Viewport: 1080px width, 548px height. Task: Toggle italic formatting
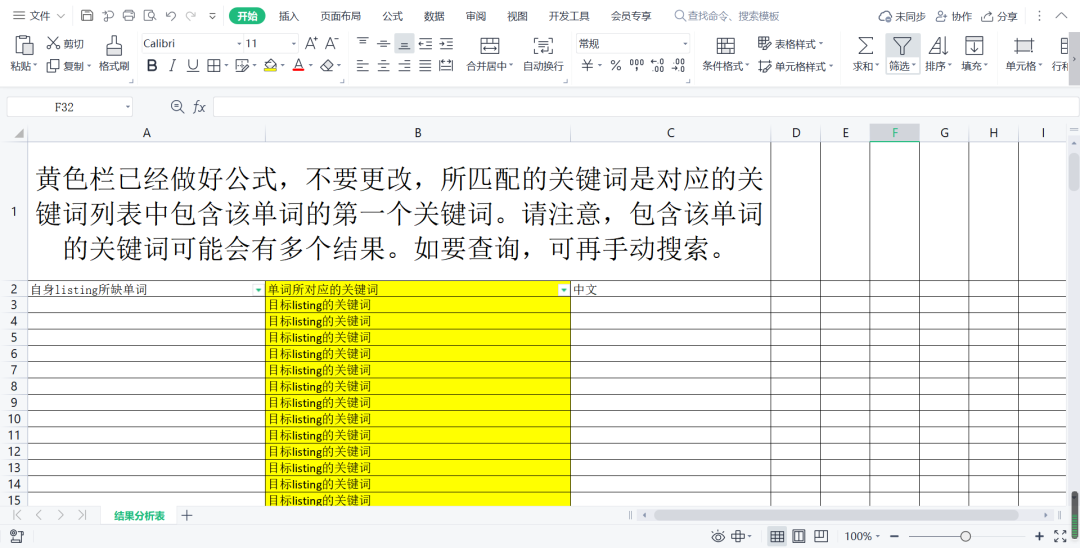point(172,65)
